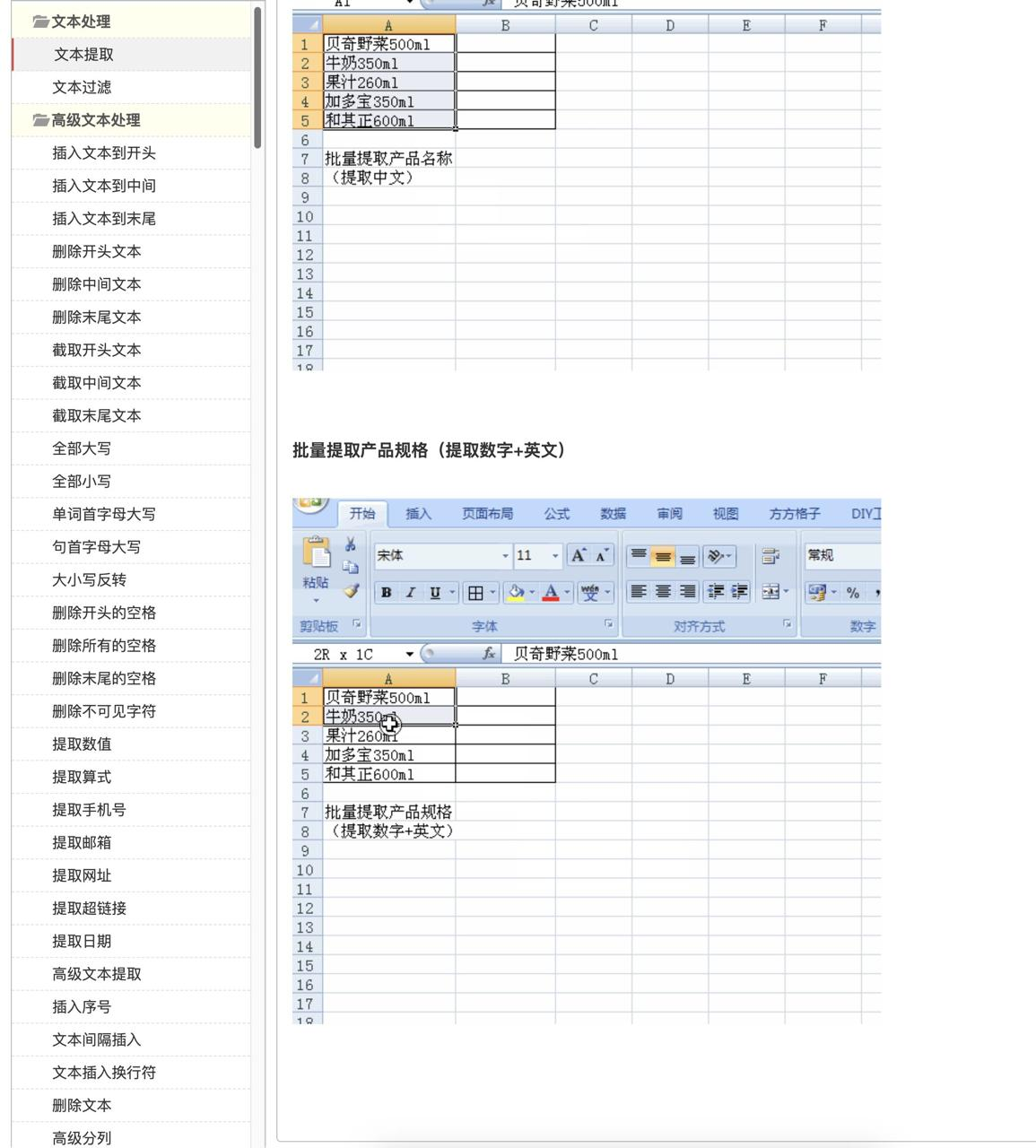The image size is (1036, 1148).
Task: Open the borders dropdown arrow
Action: coord(492,593)
